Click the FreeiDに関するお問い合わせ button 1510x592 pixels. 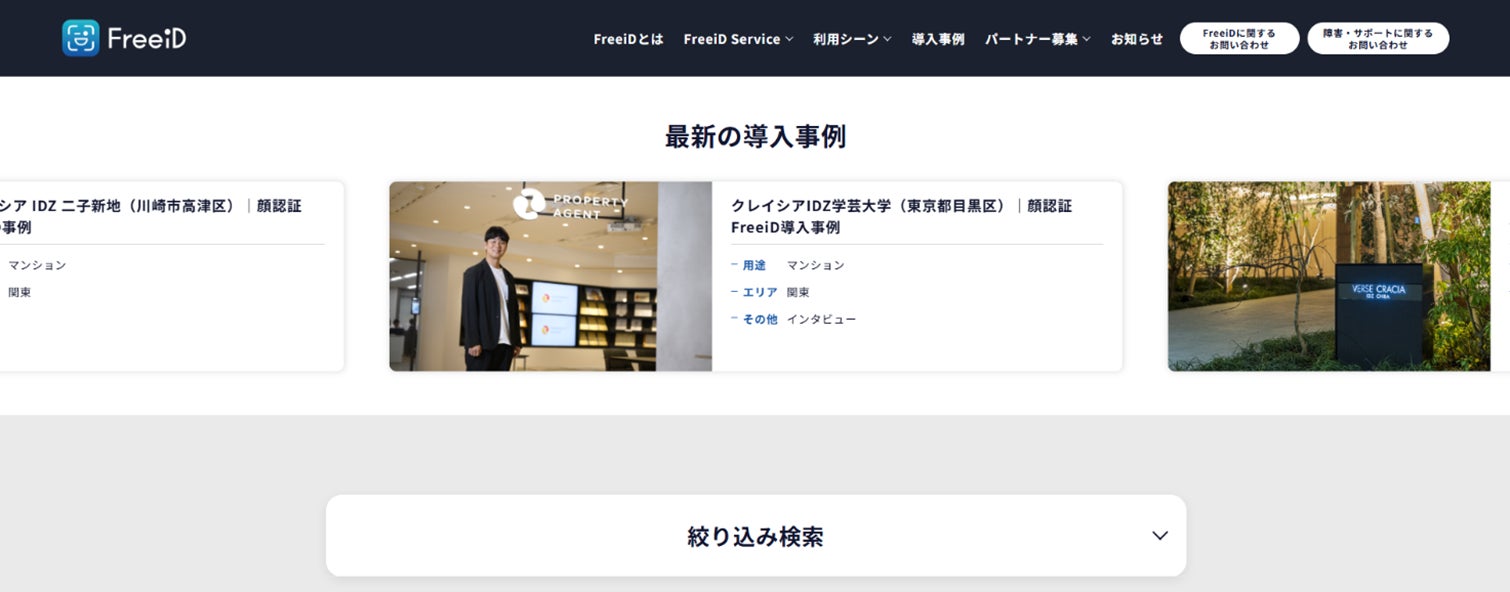[x=1239, y=37]
